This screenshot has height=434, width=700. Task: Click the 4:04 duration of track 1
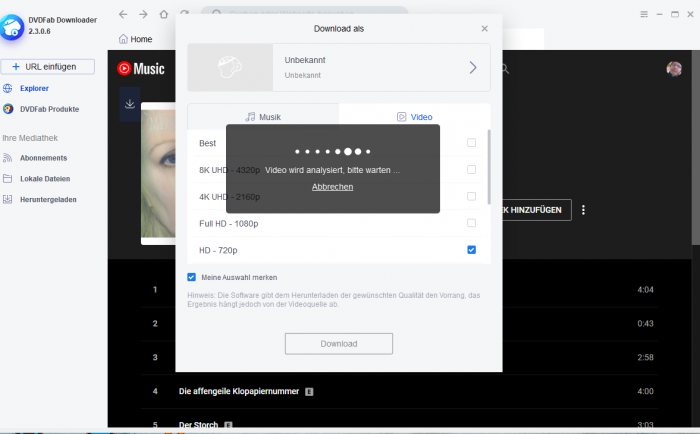click(645, 290)
